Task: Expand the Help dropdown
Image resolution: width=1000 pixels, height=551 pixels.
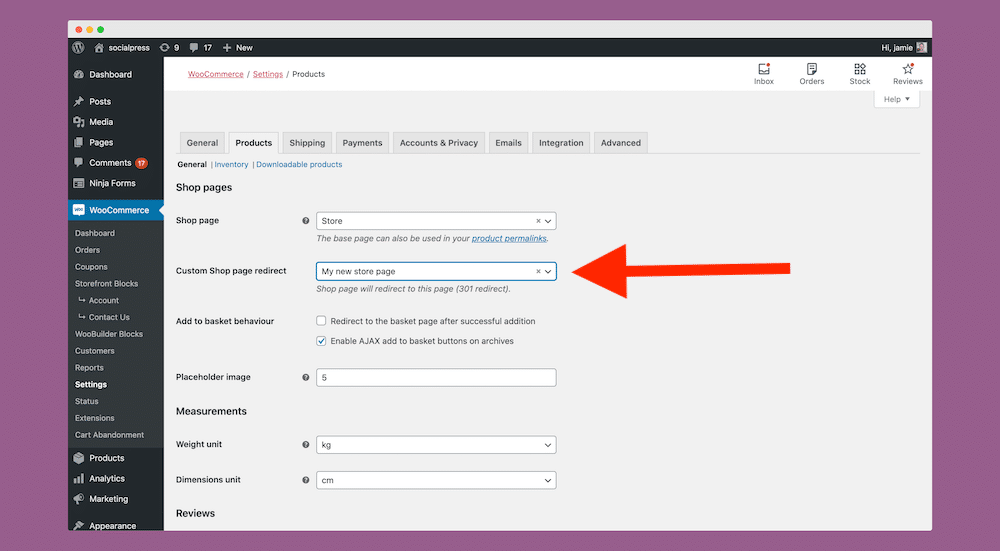Action: [897, 99]
